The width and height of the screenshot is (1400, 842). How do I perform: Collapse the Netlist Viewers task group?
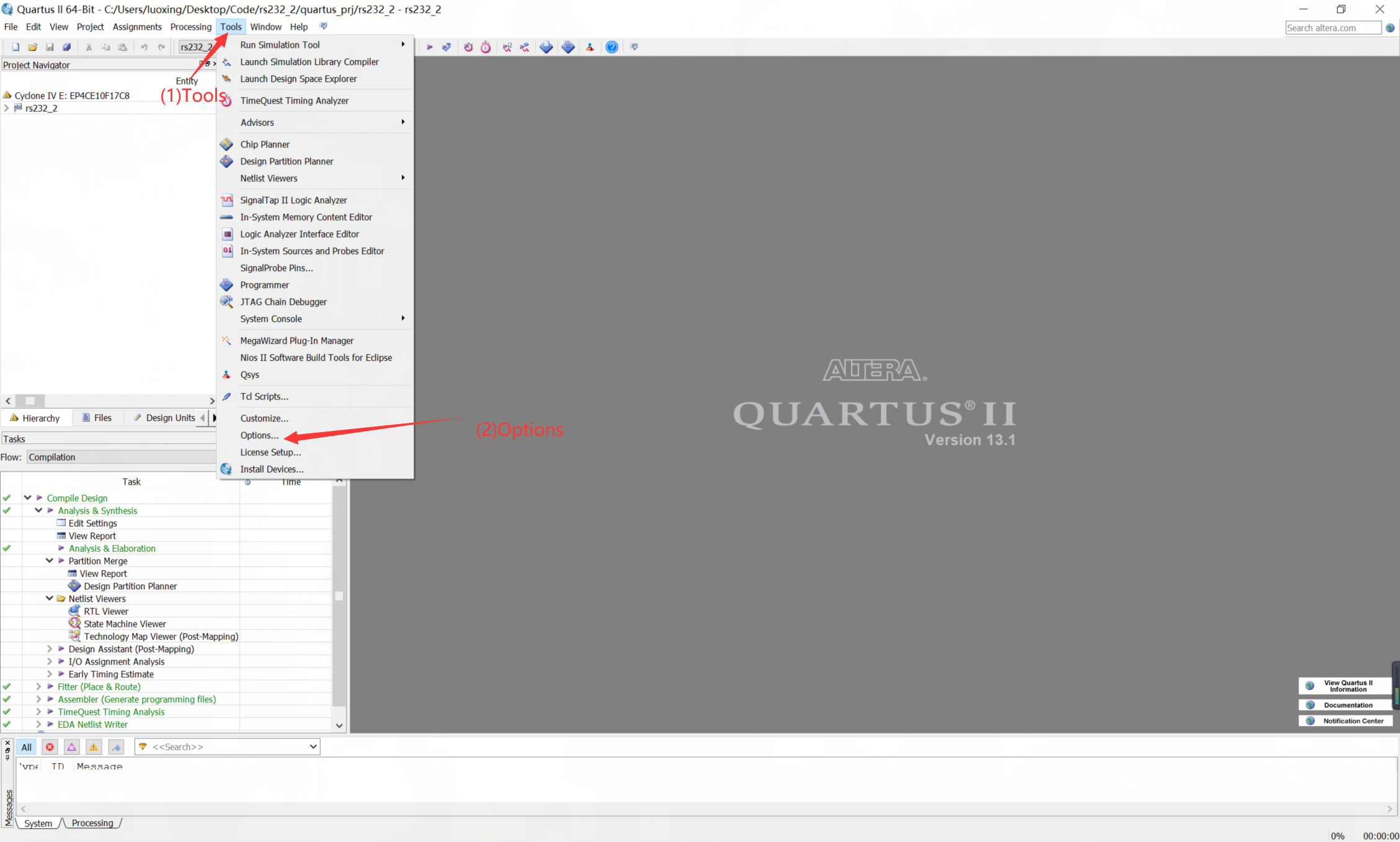click(50, 598)
